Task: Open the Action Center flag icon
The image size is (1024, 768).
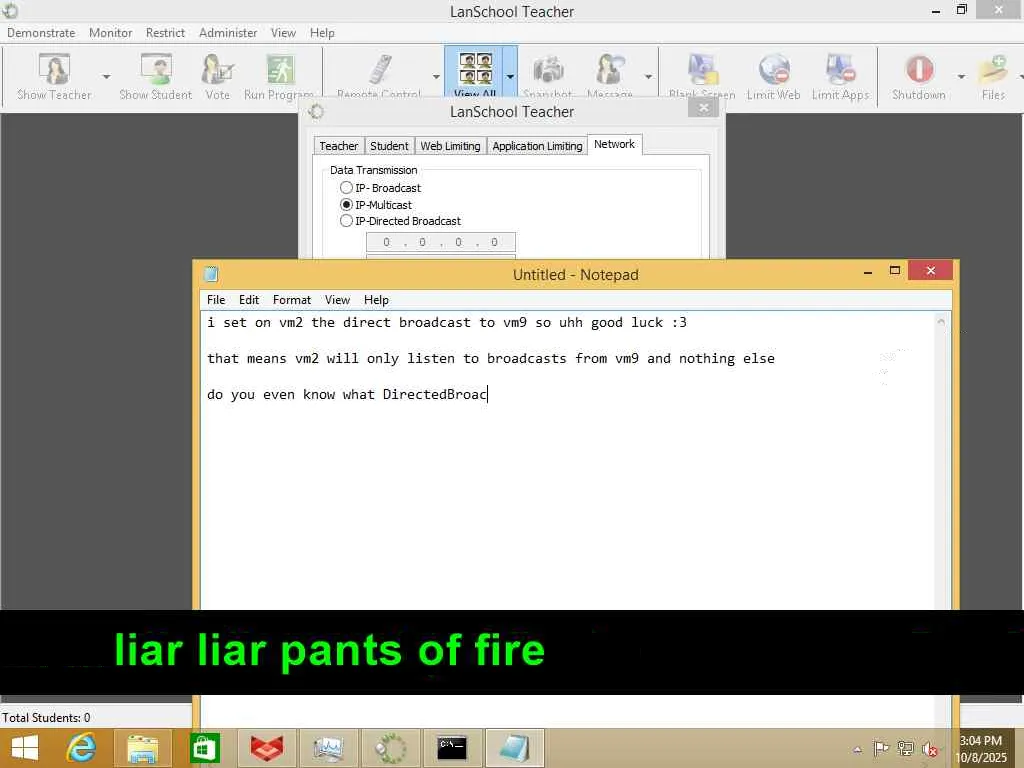Action: 881,748
